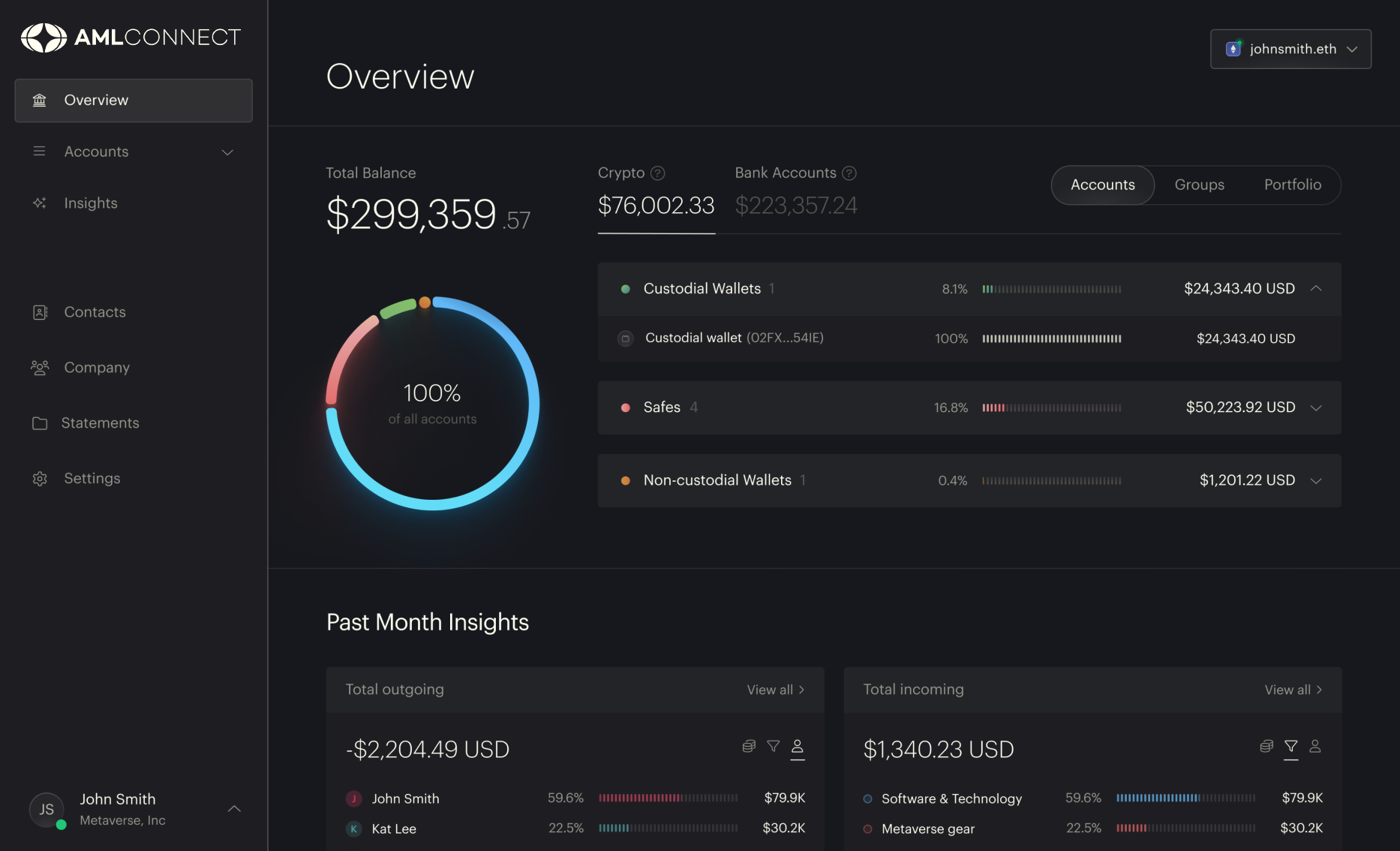Screen dimensions: 1400x851
Task: Select the Accounts view toggle
Action: pos(1102,185)
